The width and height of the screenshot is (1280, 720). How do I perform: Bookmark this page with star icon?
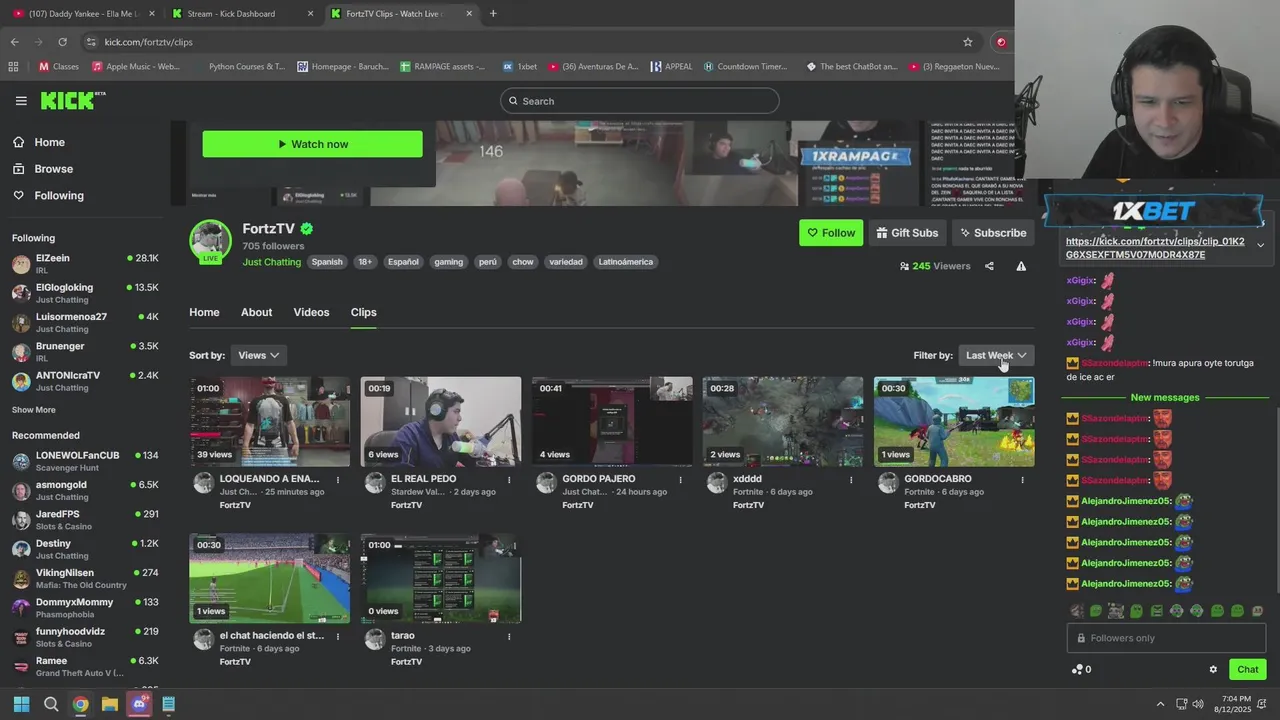[967, 42]
